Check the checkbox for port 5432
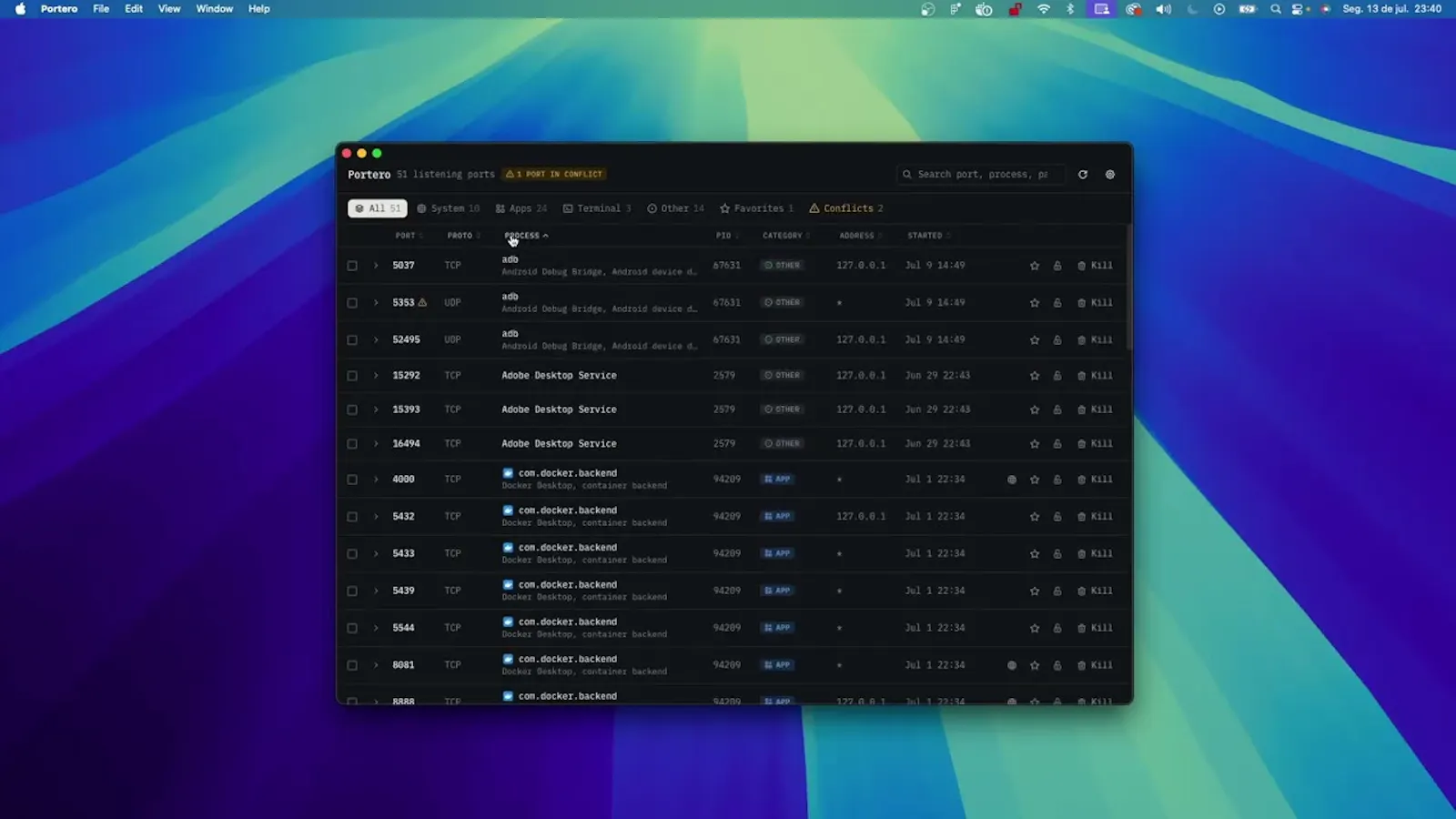This screenshot has width=1456, height=819. (352, 517)
